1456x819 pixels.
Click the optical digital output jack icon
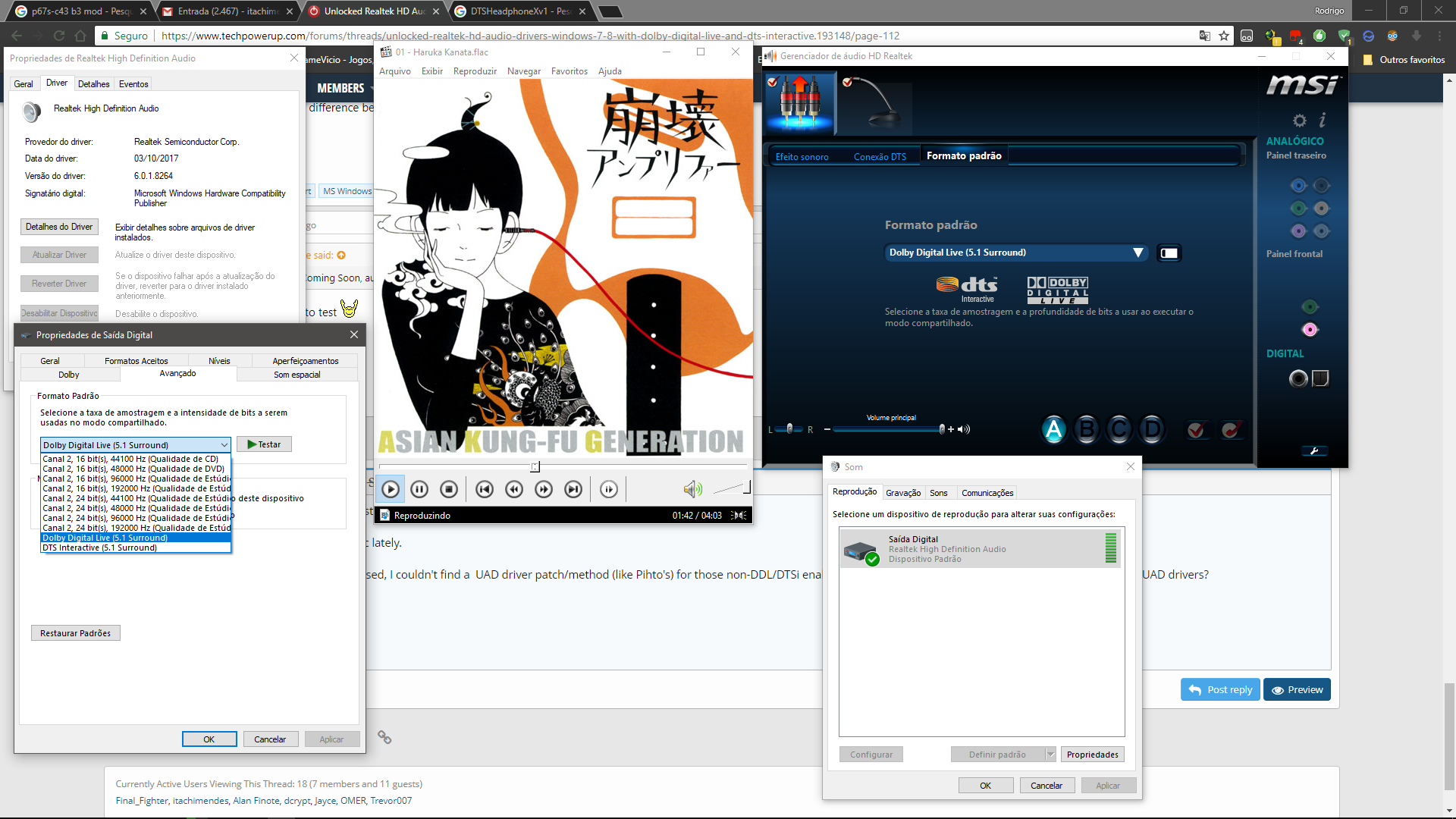(1320, 378)
